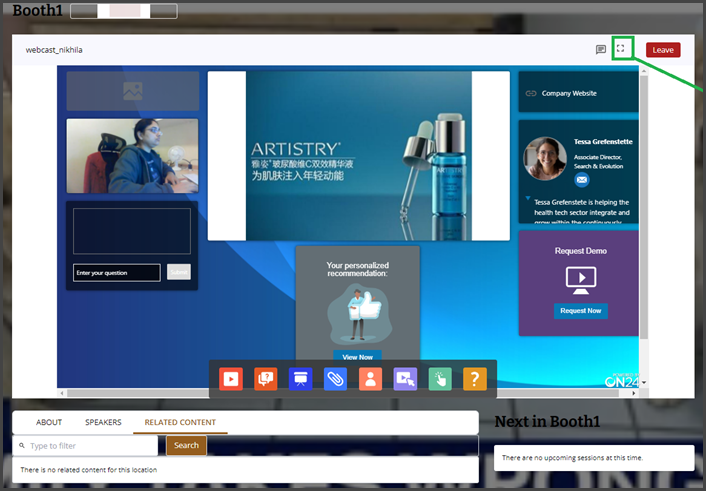The image size is (706, 491).
Task: Click the Request Demo monitor play icon
Action: click(581, 280)
